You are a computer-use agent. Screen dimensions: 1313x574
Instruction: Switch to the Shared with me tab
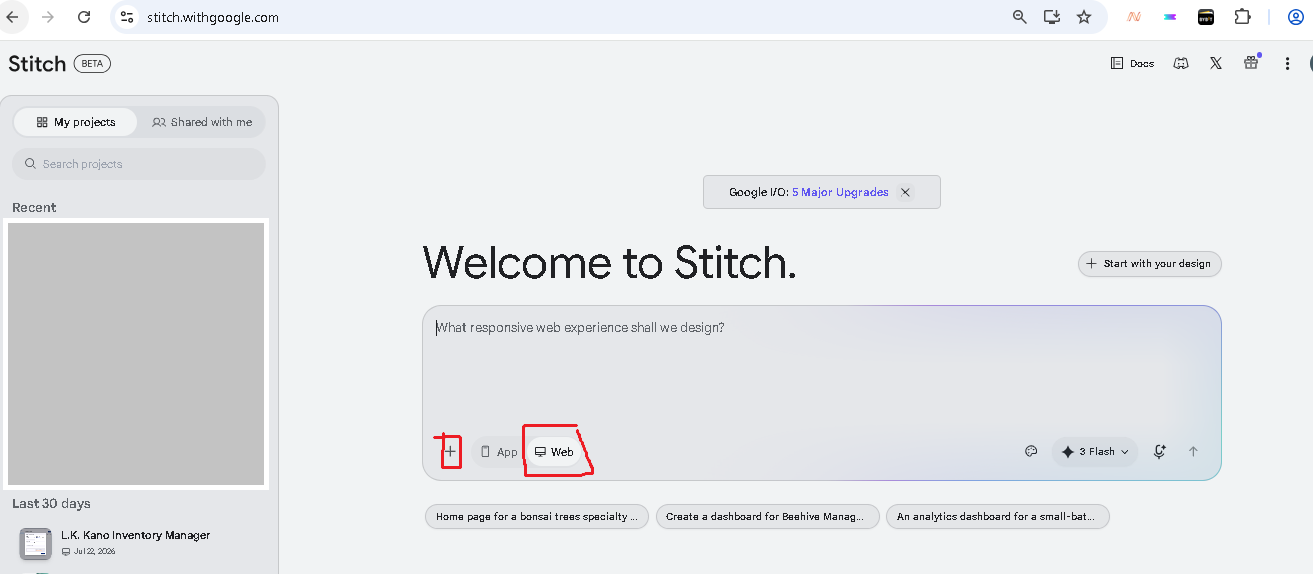coord(202,122)
